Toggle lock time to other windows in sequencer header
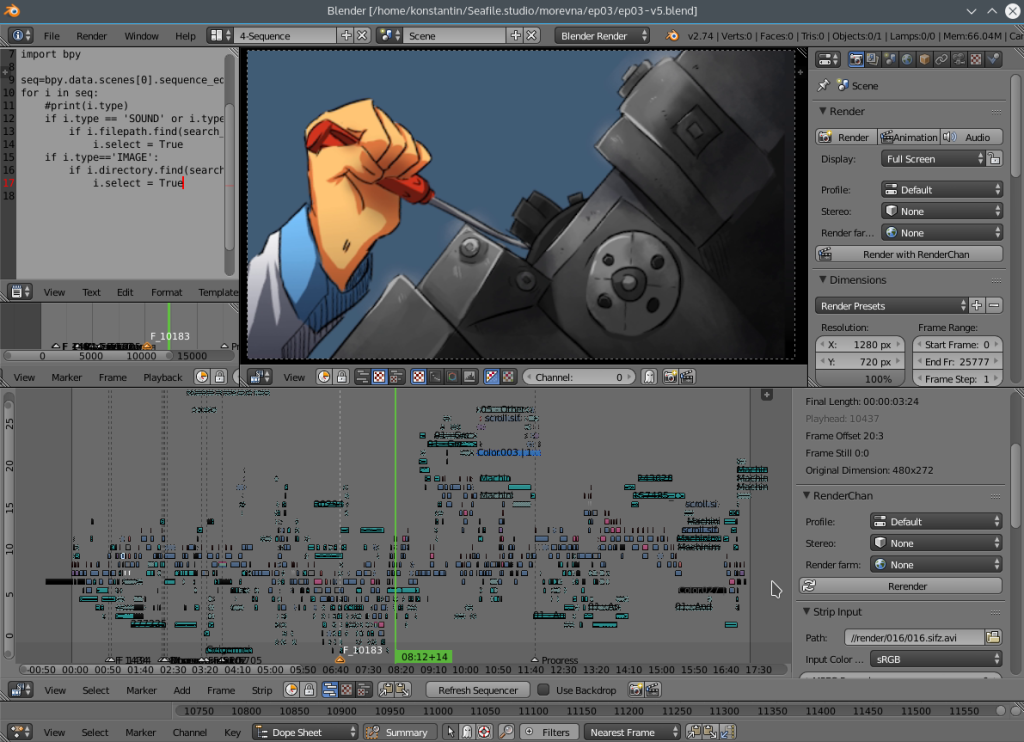Viewport: 1024px width, 742px height. (x=309, y=690)
